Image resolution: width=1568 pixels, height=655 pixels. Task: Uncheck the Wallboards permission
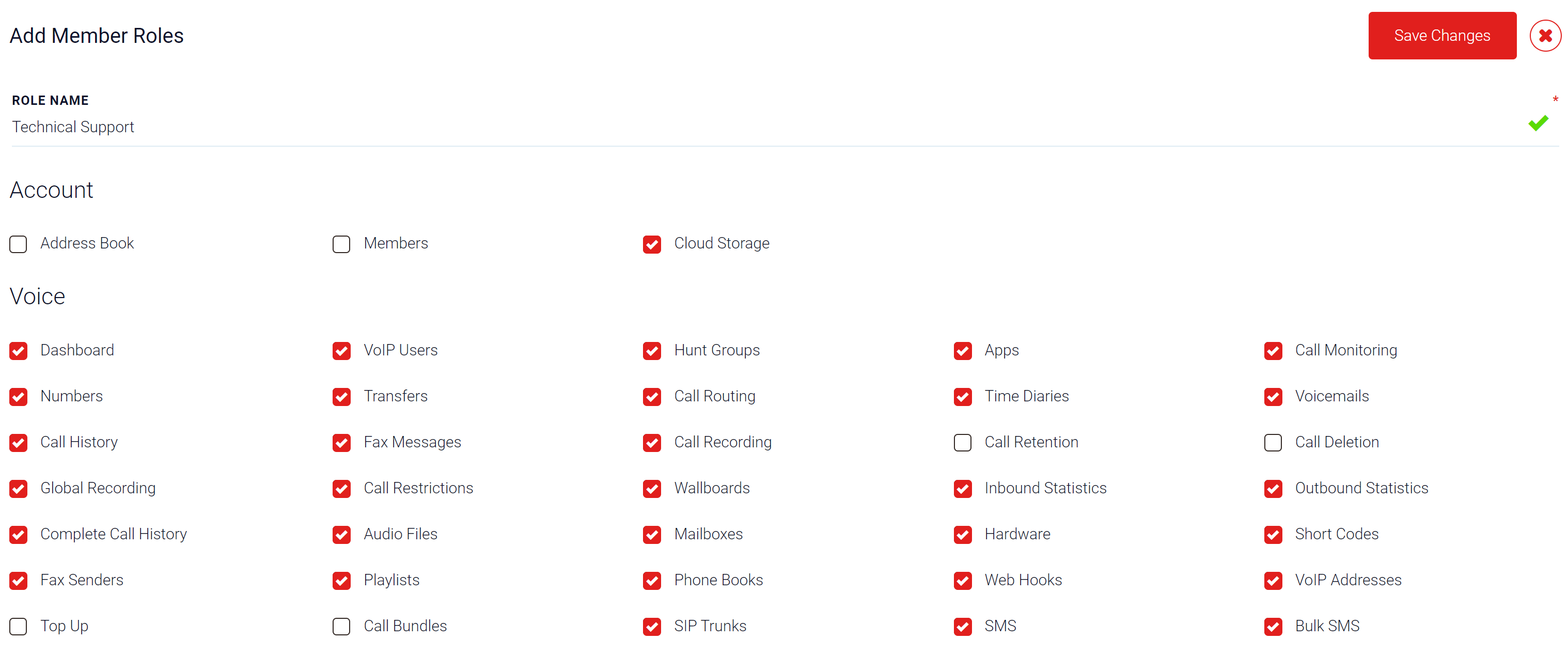pos(652,489)
